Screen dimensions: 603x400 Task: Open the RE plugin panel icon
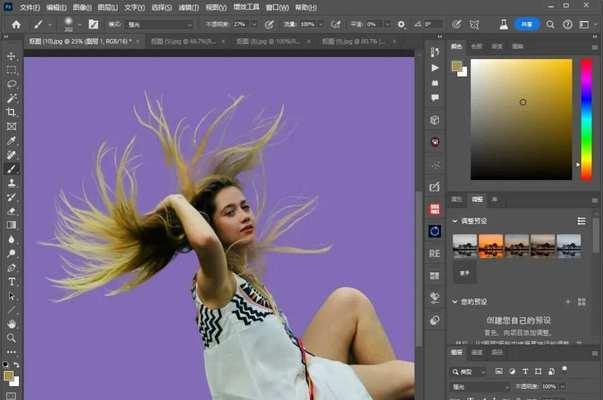[x=435, y=253]
